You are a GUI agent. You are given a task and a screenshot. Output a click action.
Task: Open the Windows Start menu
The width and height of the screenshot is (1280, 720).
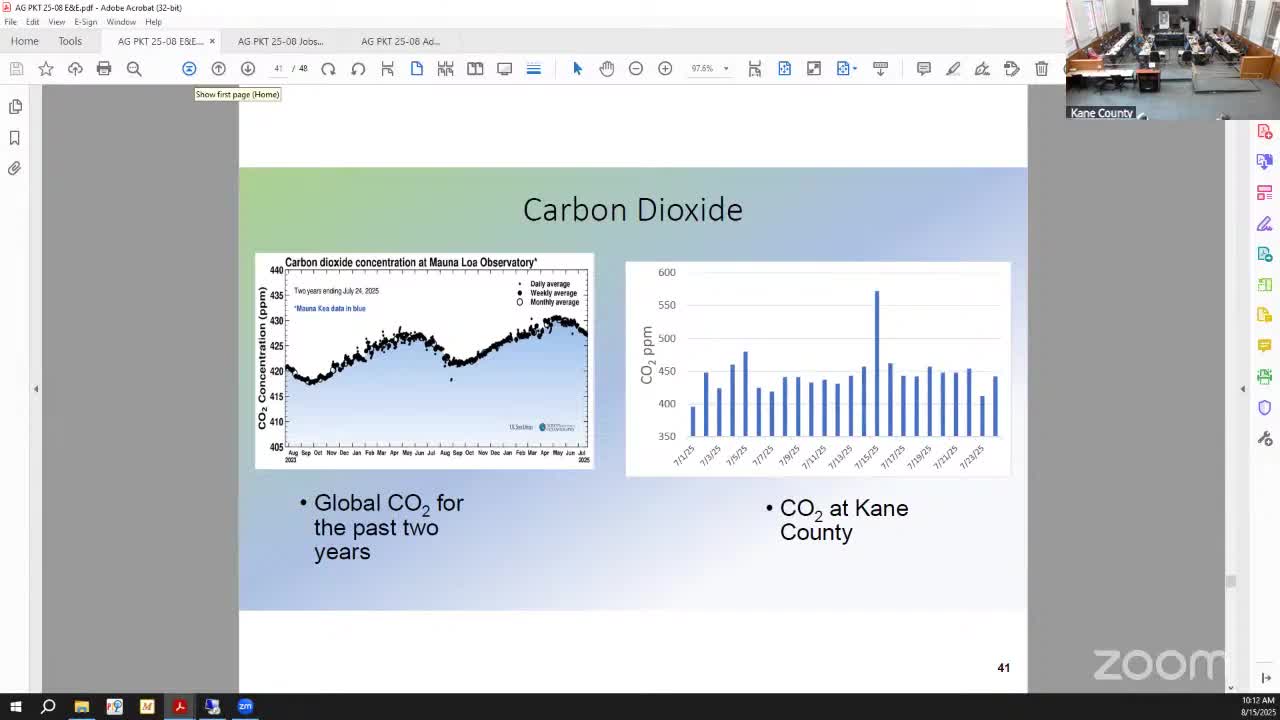tap(15, 707)
